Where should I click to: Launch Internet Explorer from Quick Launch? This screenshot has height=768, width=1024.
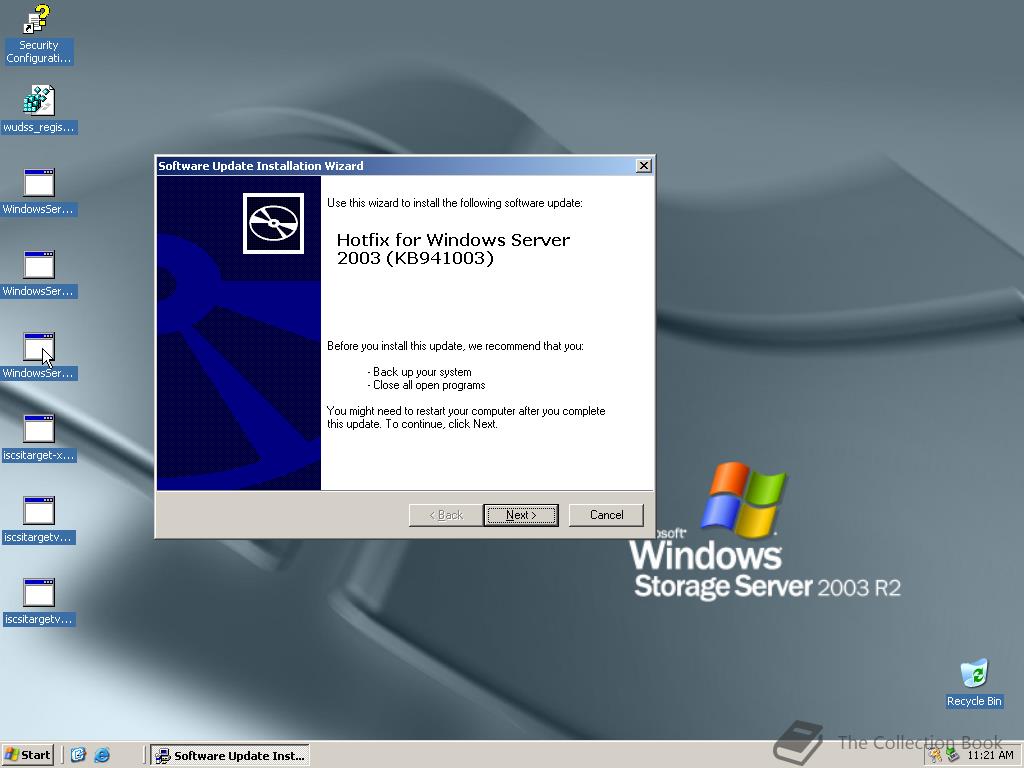coord(102,755)
